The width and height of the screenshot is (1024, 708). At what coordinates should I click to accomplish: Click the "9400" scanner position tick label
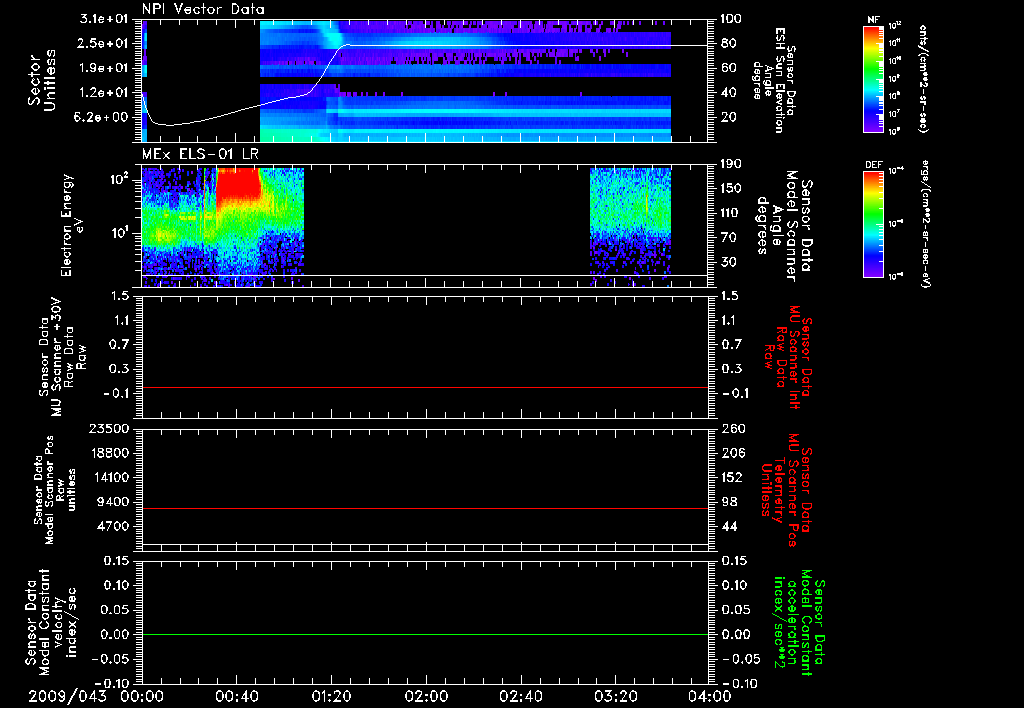[x=115, y=502]
